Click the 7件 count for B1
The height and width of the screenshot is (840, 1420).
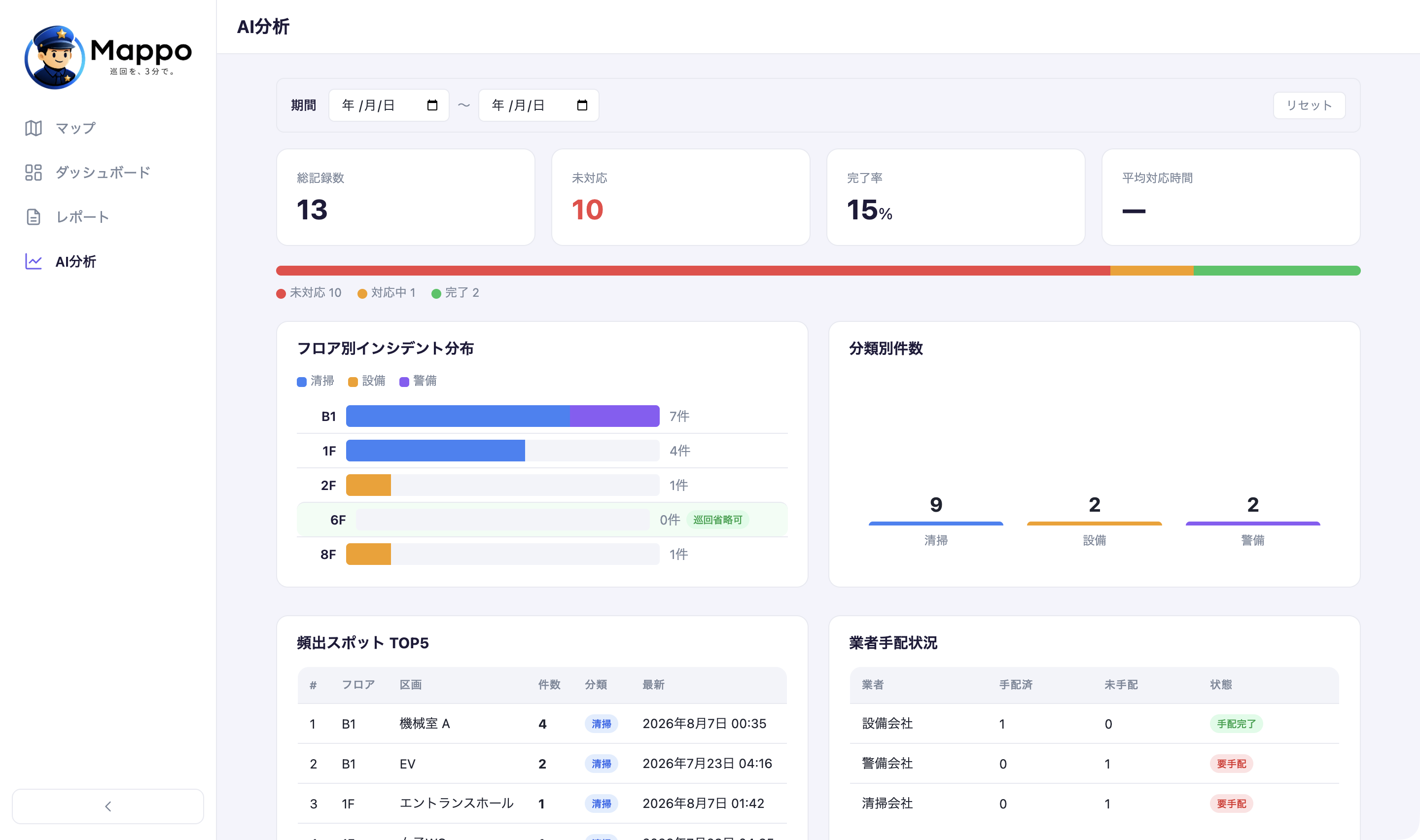pos(679,417)
